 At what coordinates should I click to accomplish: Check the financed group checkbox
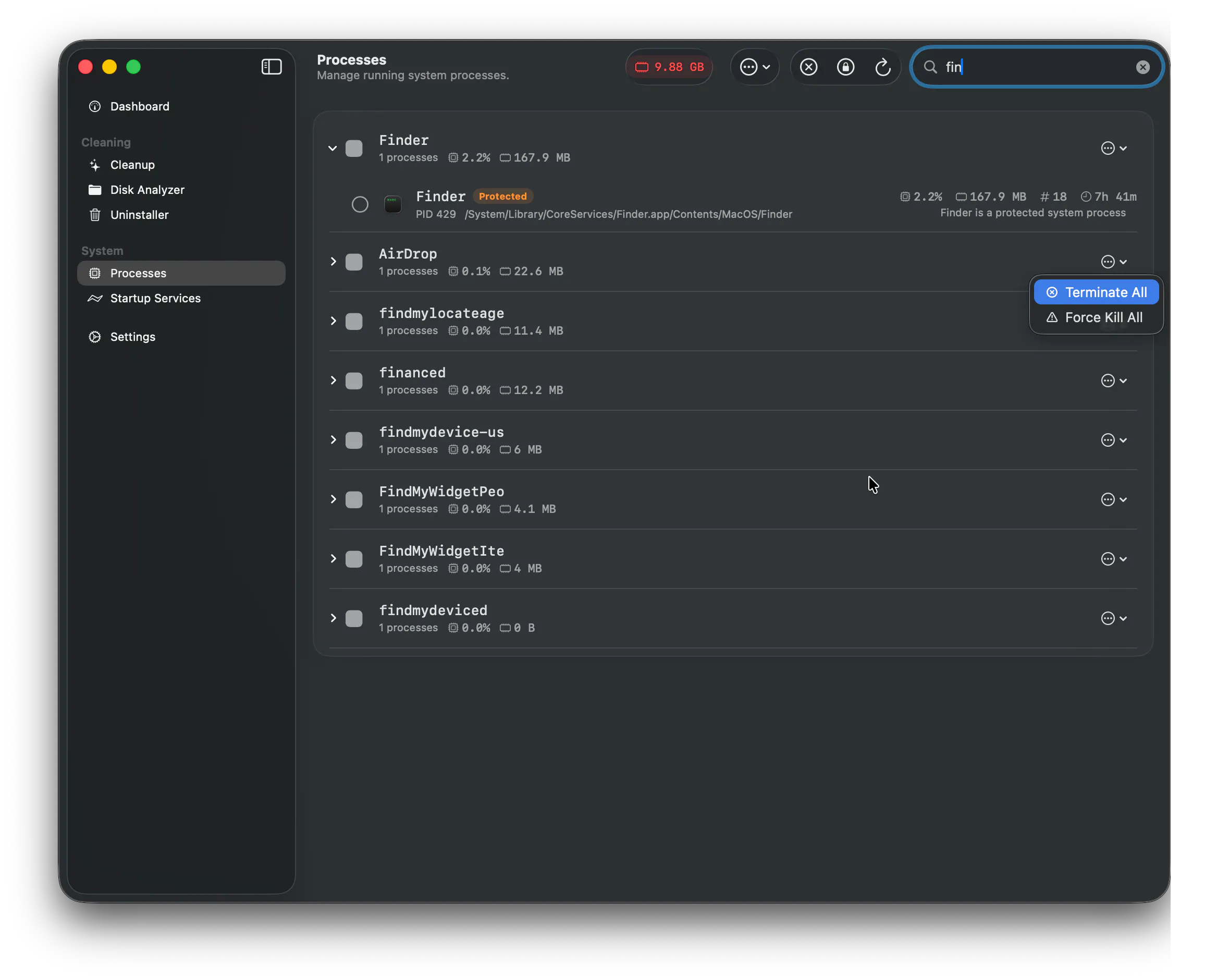pos(354,381)
